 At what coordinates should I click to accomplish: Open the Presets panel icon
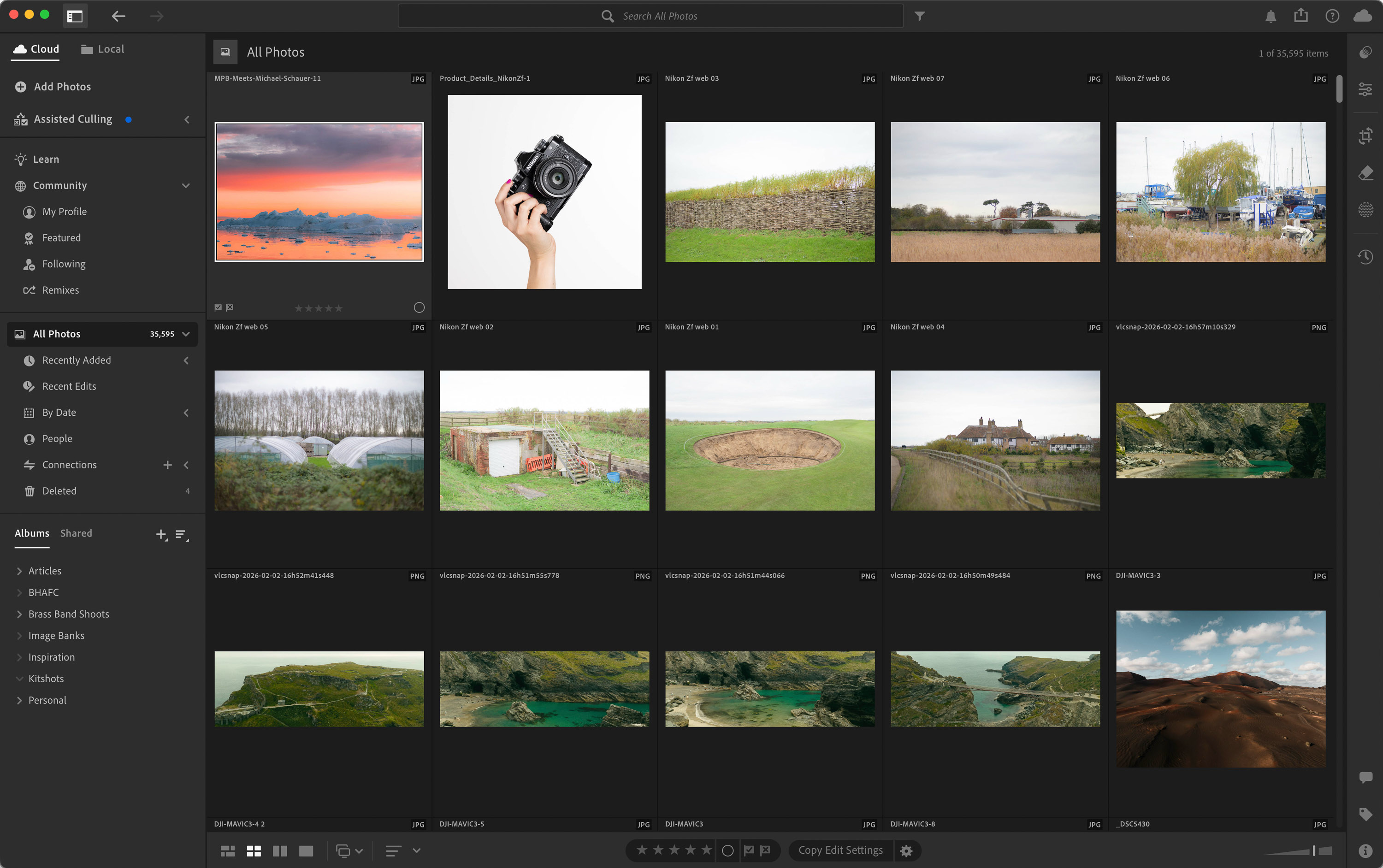(x=1365, y=53)
